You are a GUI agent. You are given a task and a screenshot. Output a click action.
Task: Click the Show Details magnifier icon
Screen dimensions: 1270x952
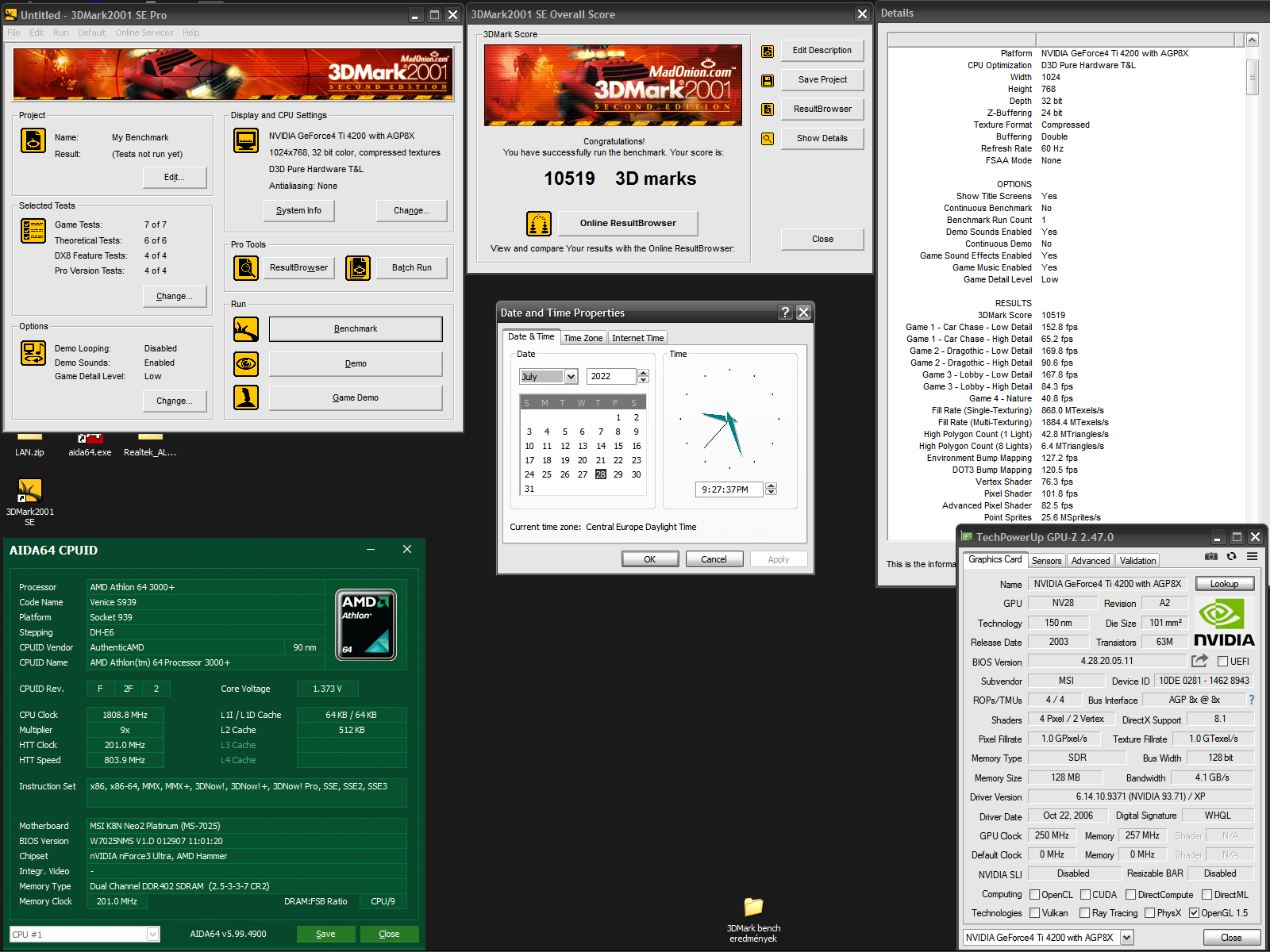[x=768, y=139]
